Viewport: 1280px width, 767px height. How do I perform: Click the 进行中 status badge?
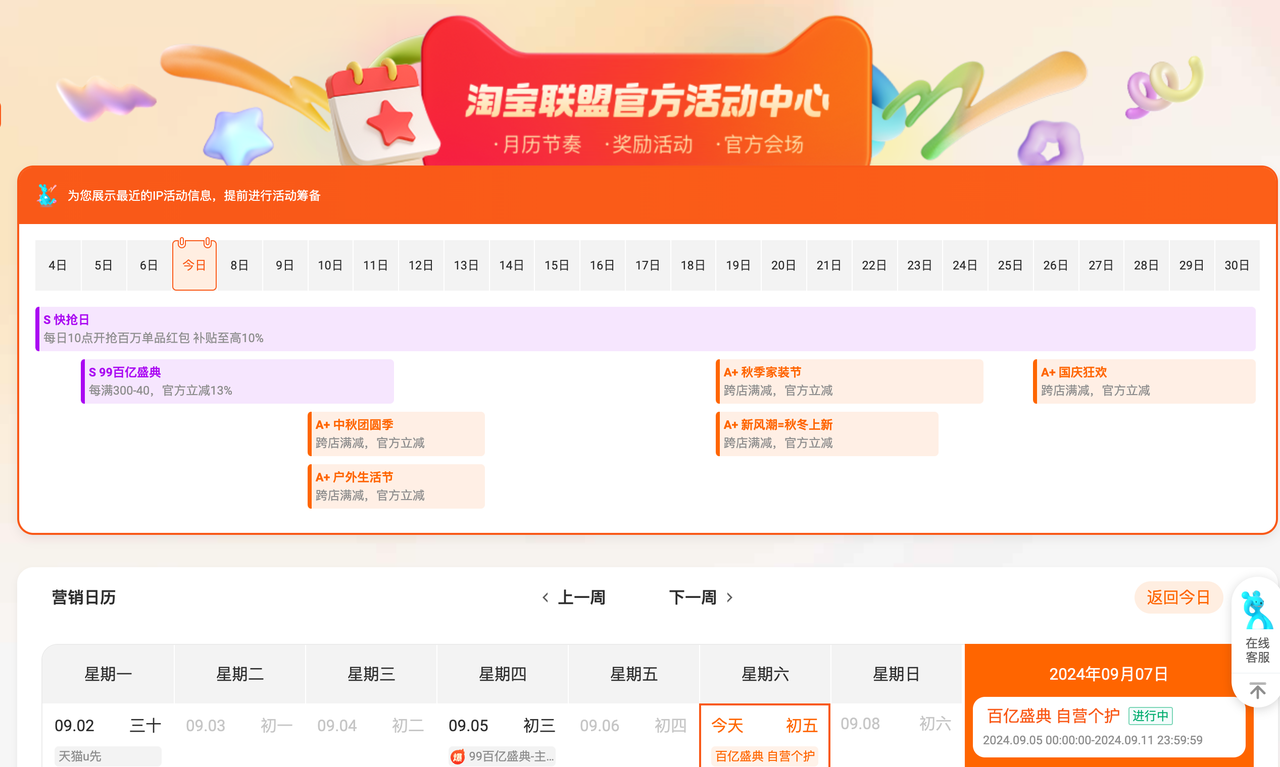click(1150, 716)
